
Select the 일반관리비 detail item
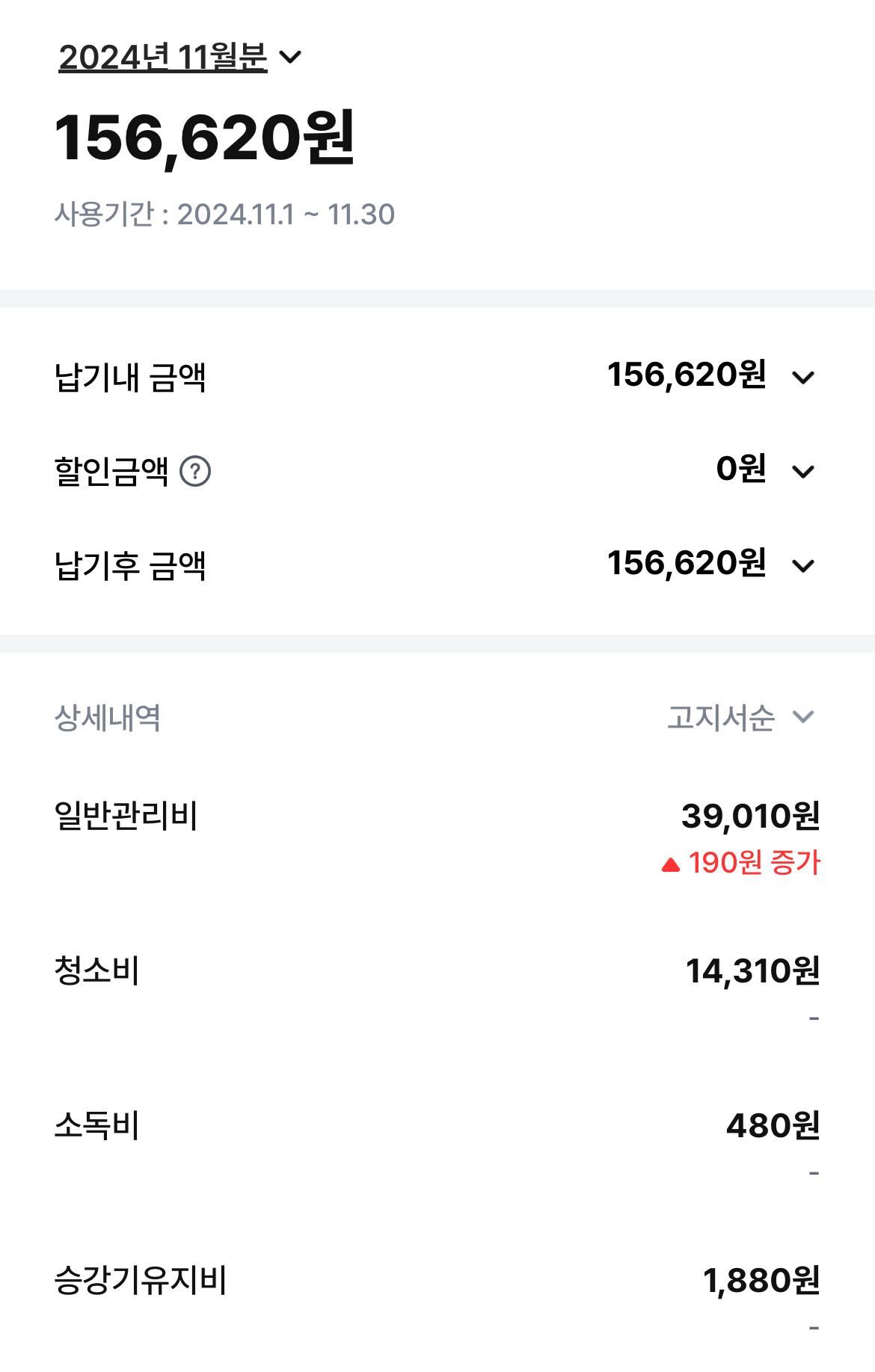[126, 816]
